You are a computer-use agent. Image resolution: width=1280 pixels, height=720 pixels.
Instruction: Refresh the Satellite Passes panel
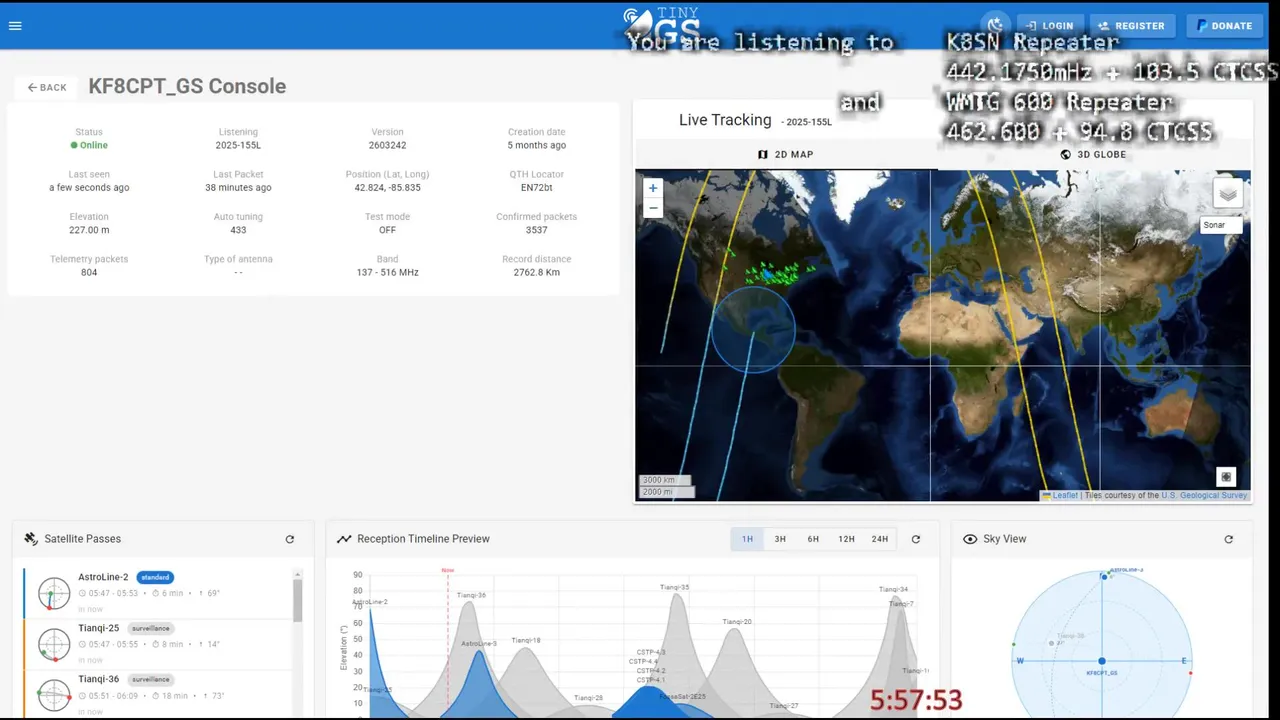[290, 539]
